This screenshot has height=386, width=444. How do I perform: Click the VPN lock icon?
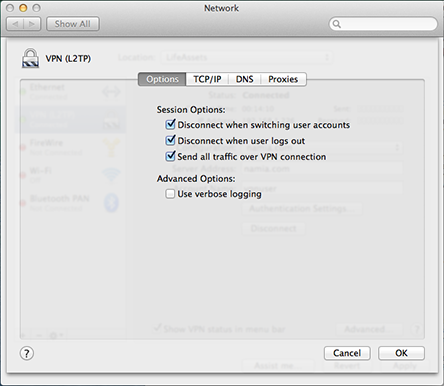tap(30, 58)
